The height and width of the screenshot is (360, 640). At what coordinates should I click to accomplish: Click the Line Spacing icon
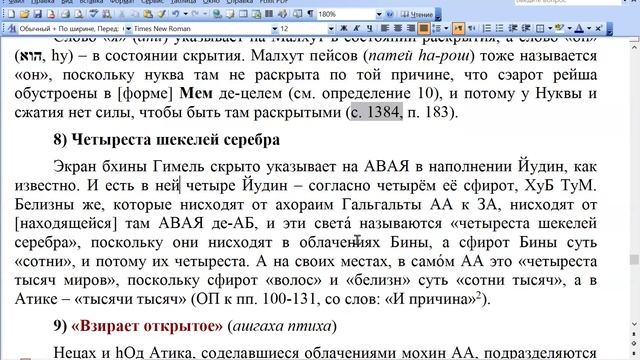click(x=436, y=29)
